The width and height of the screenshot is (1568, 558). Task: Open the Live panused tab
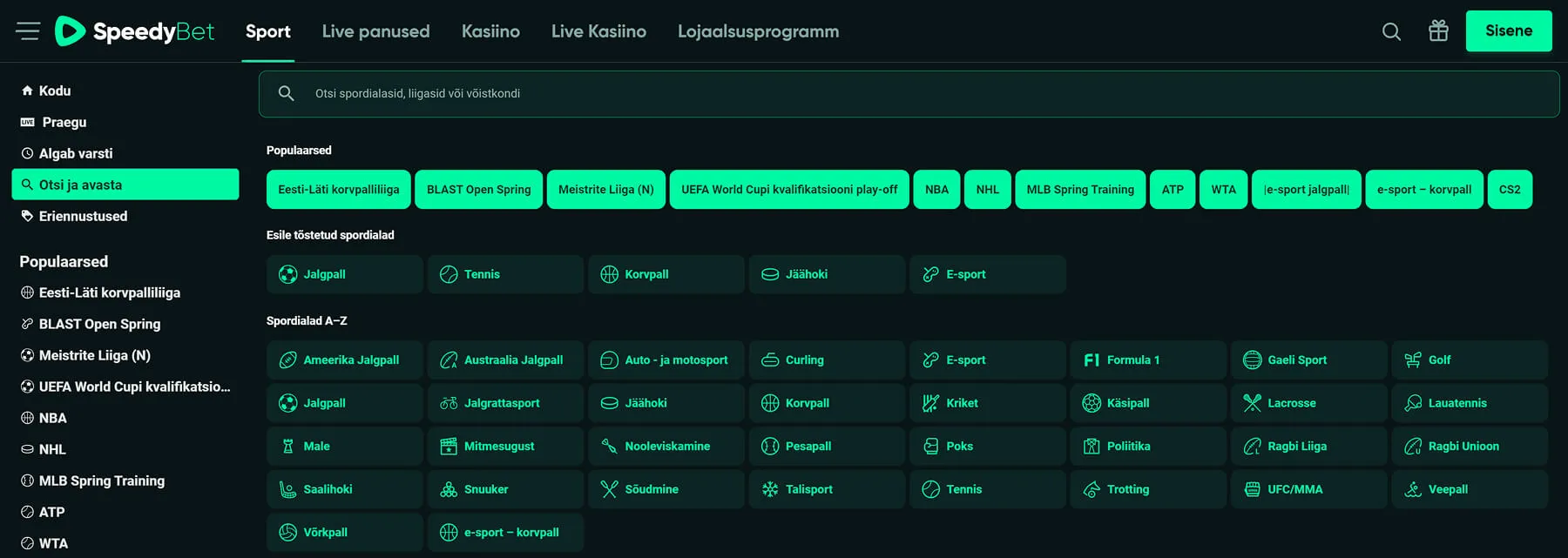[375, 31]
